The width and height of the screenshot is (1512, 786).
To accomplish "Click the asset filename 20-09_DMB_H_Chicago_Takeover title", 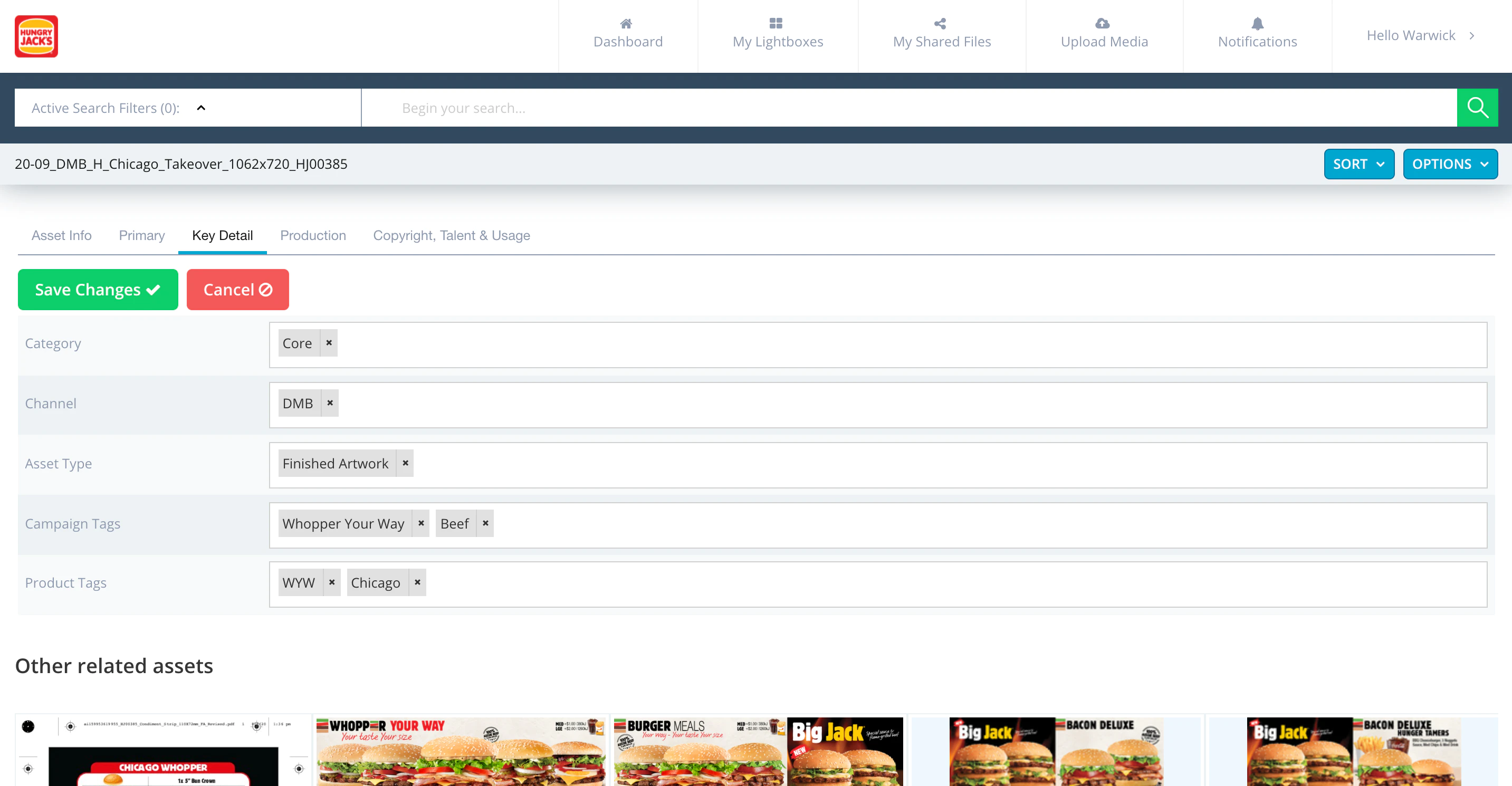I will pos(181,164).
